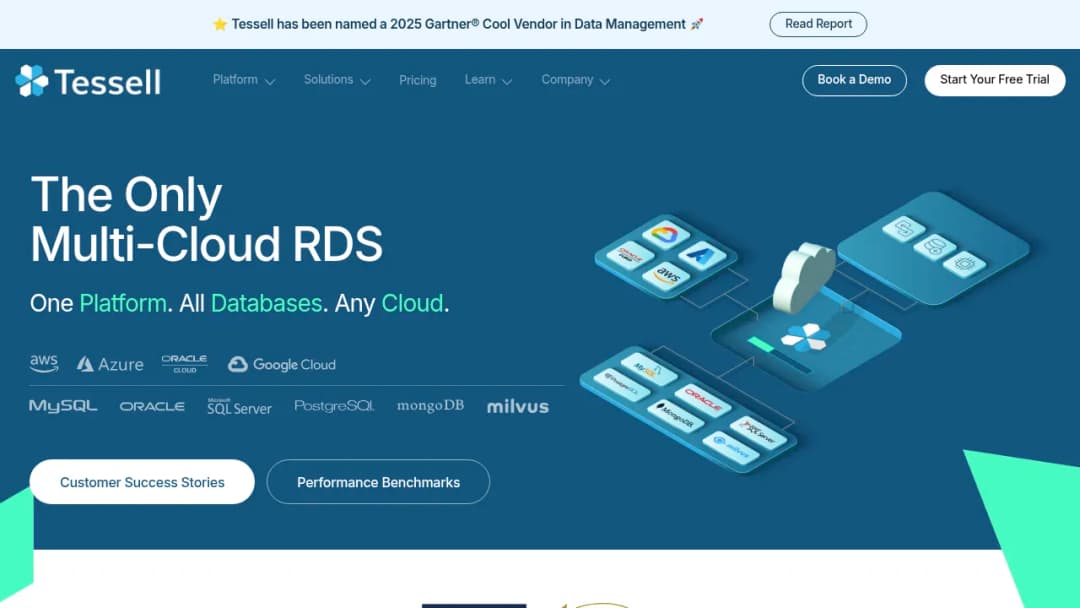Click the star icon in the announcement bar
The image size is (1080, 608).
[x=220, y=24]
